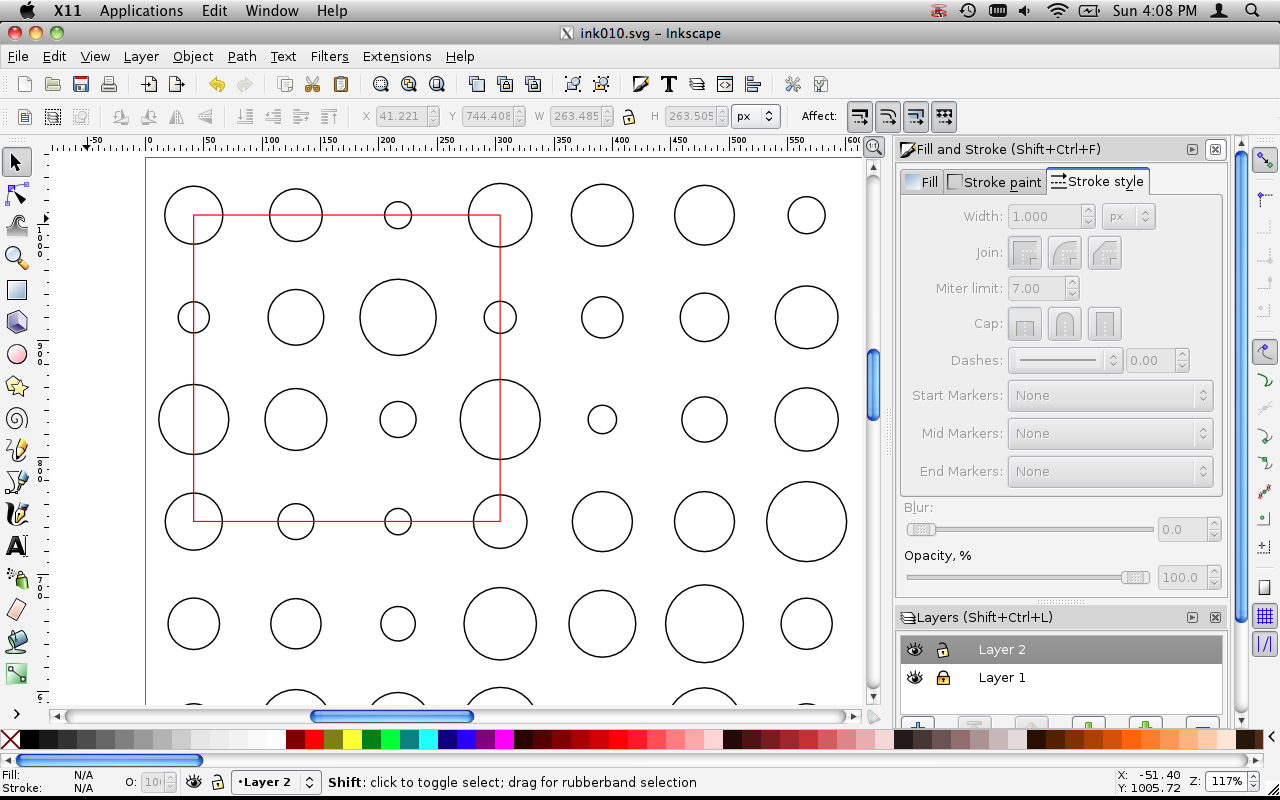Click the Undo arrow icon
The height and width of the screenshot is (800, 1280).
(x=216, y=84)
